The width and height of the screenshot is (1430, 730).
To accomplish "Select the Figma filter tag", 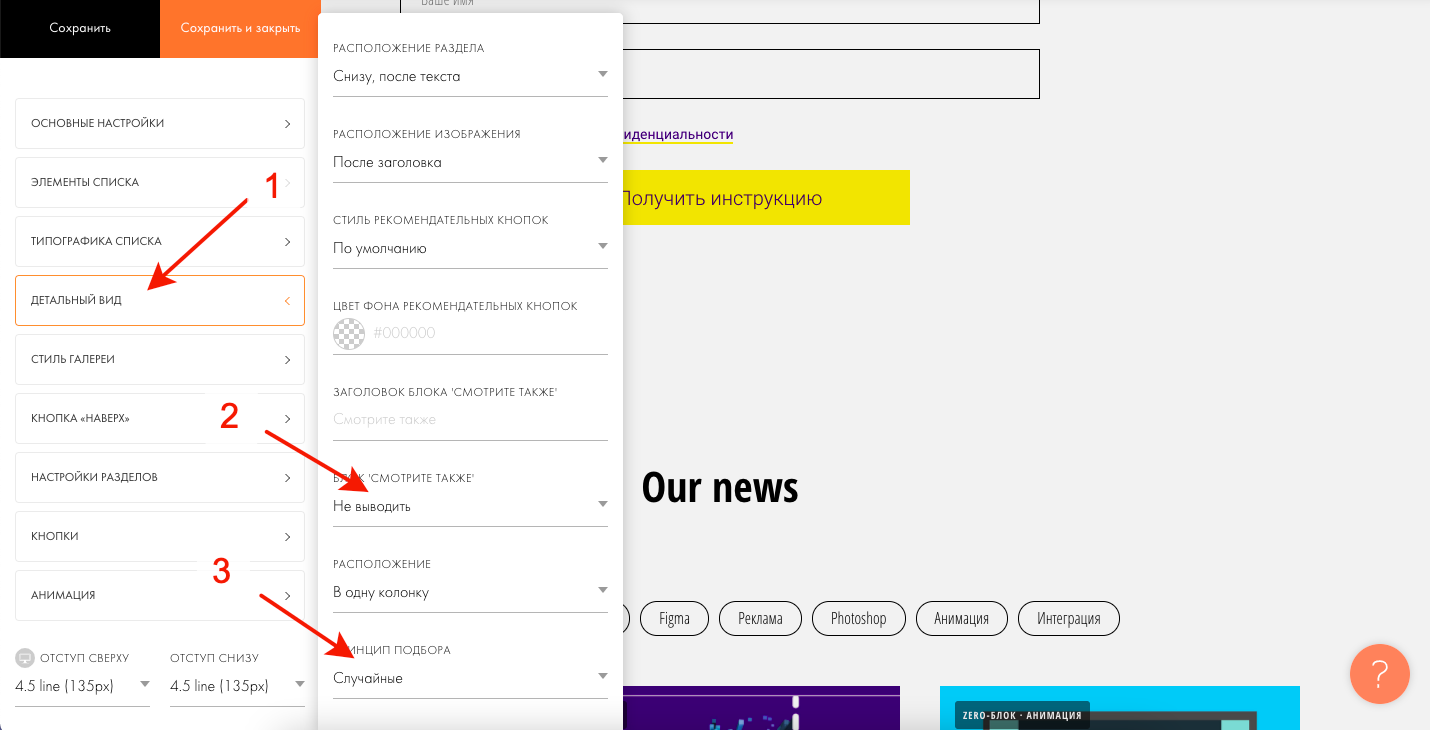I will point(674,618).
